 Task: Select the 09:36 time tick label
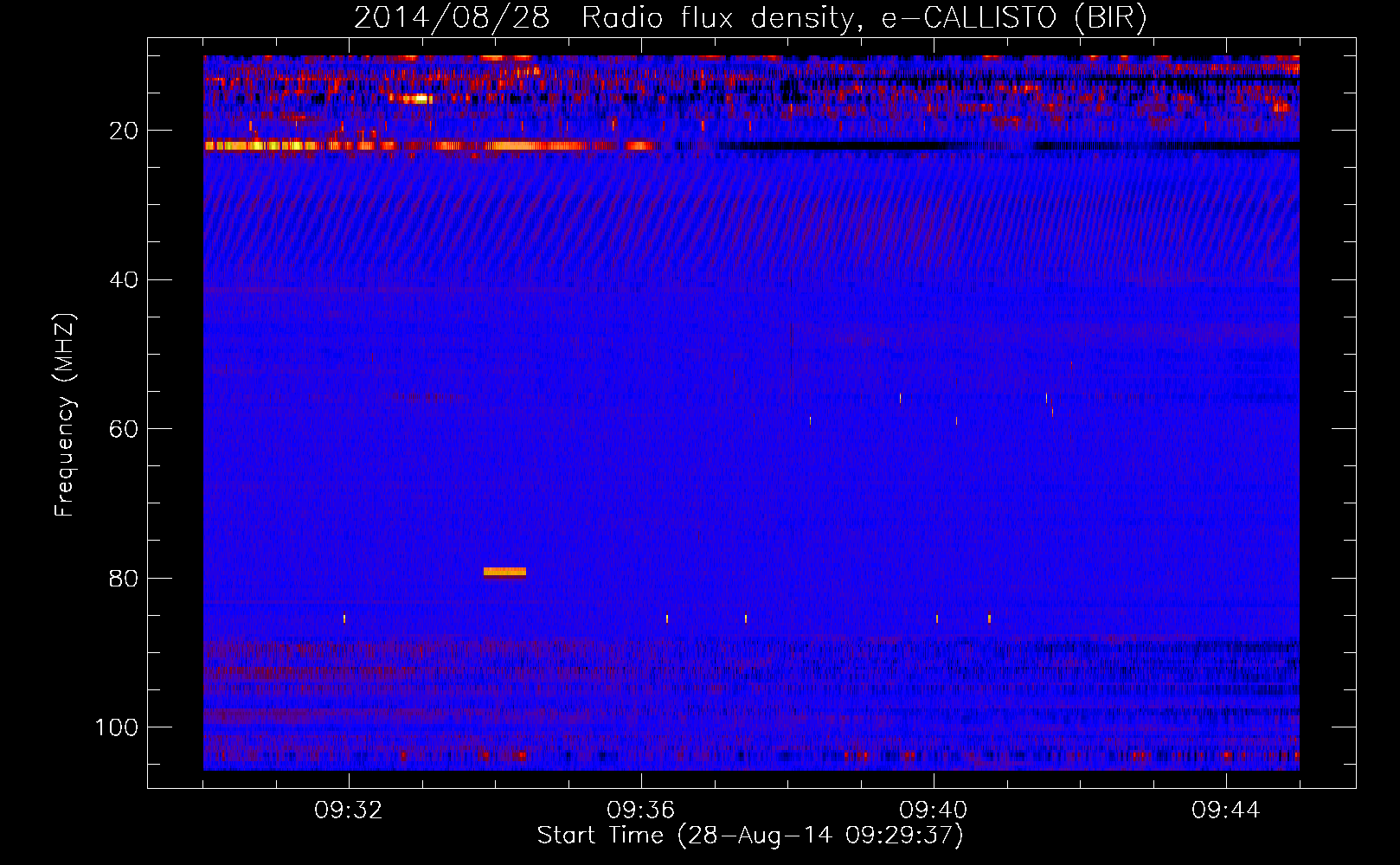pyautogui.click(x=641, y=811)
